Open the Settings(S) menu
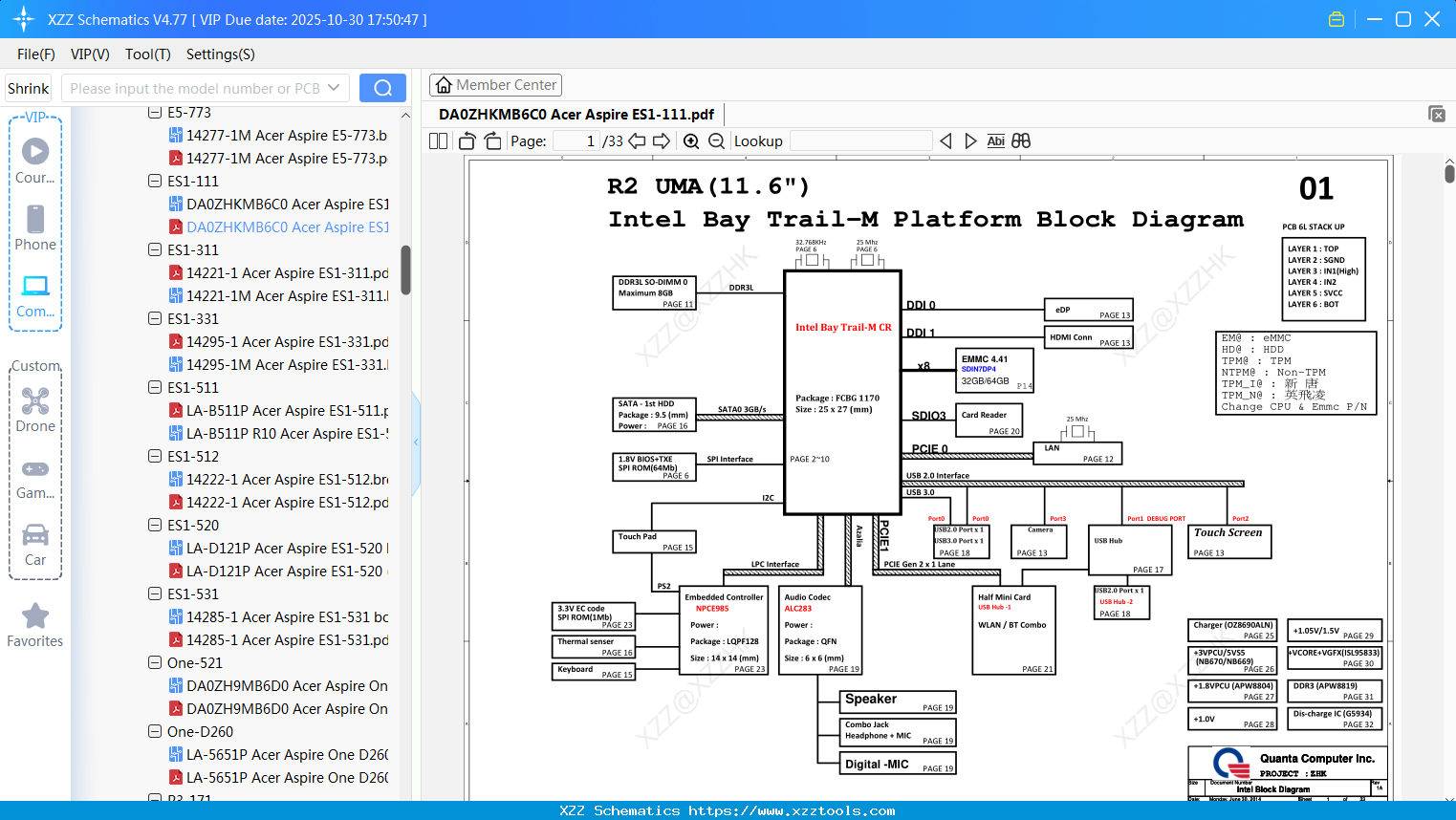The image size is (1456, 820). pyautogui.click(x=221, y=54)
